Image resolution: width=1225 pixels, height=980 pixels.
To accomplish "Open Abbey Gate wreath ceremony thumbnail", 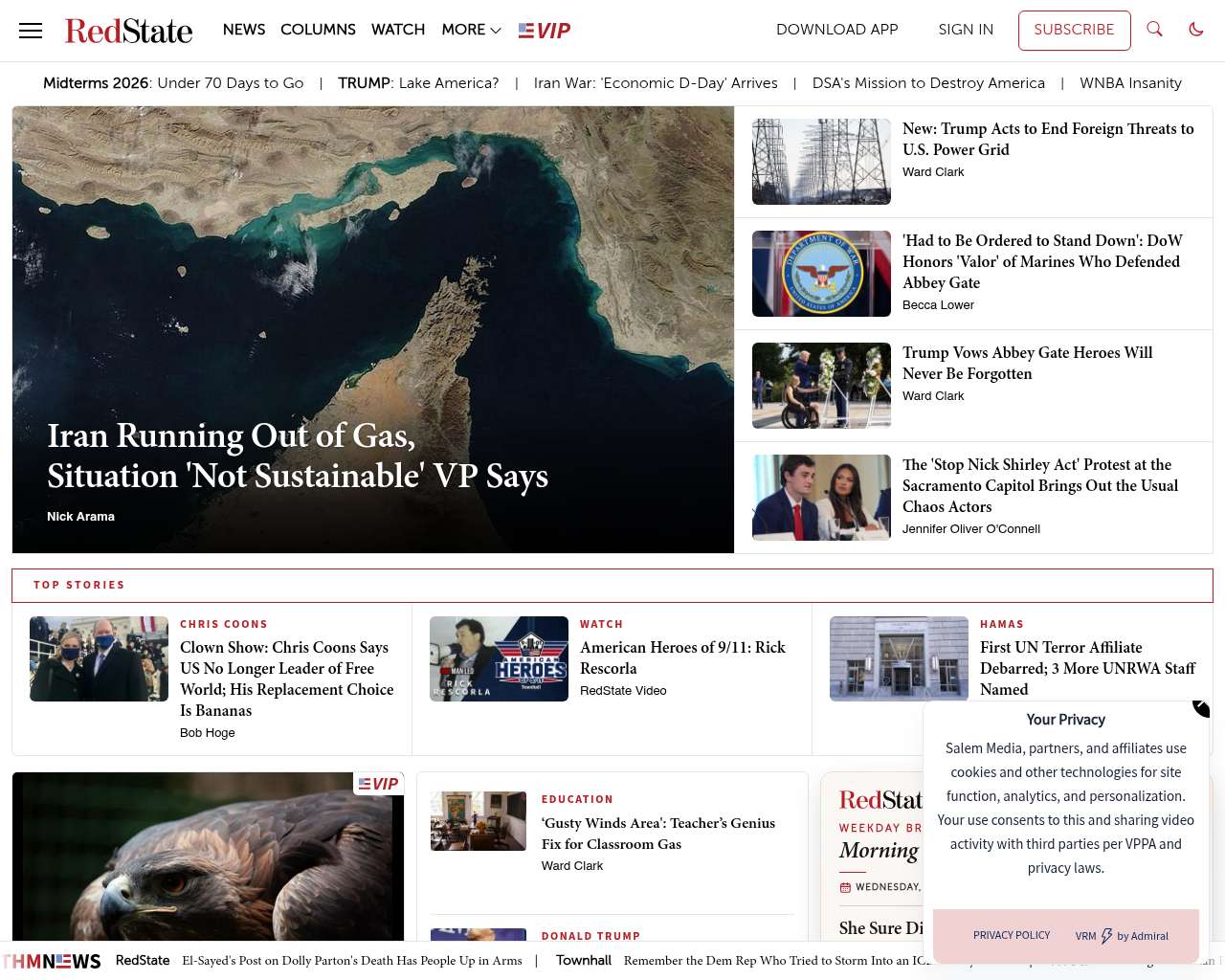I will [x=821, y=386].
